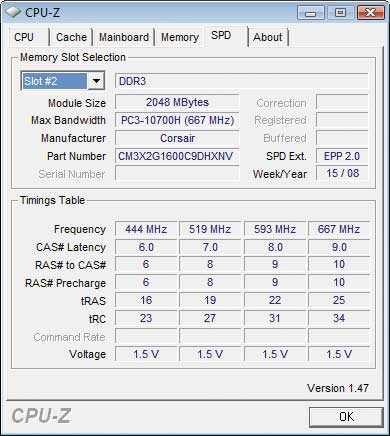Open the Mainboard tab
Screen dimensions: 390x436
click(x=124, y=37)
